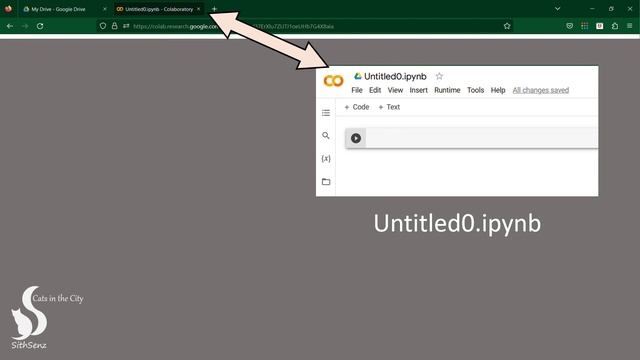
Task: Go forward to the next page
Action: coord(25,26)
